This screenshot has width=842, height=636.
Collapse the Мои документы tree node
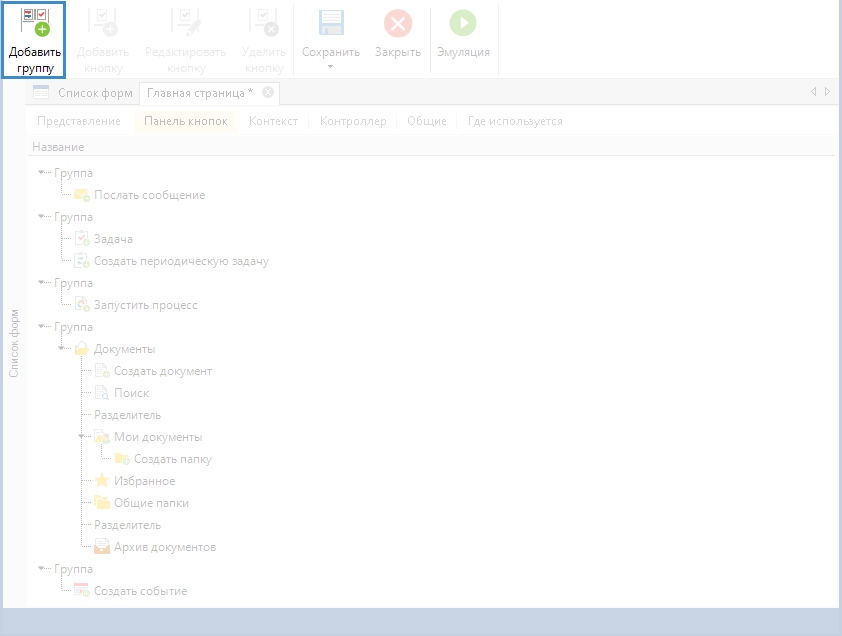[x=82, y=437]
